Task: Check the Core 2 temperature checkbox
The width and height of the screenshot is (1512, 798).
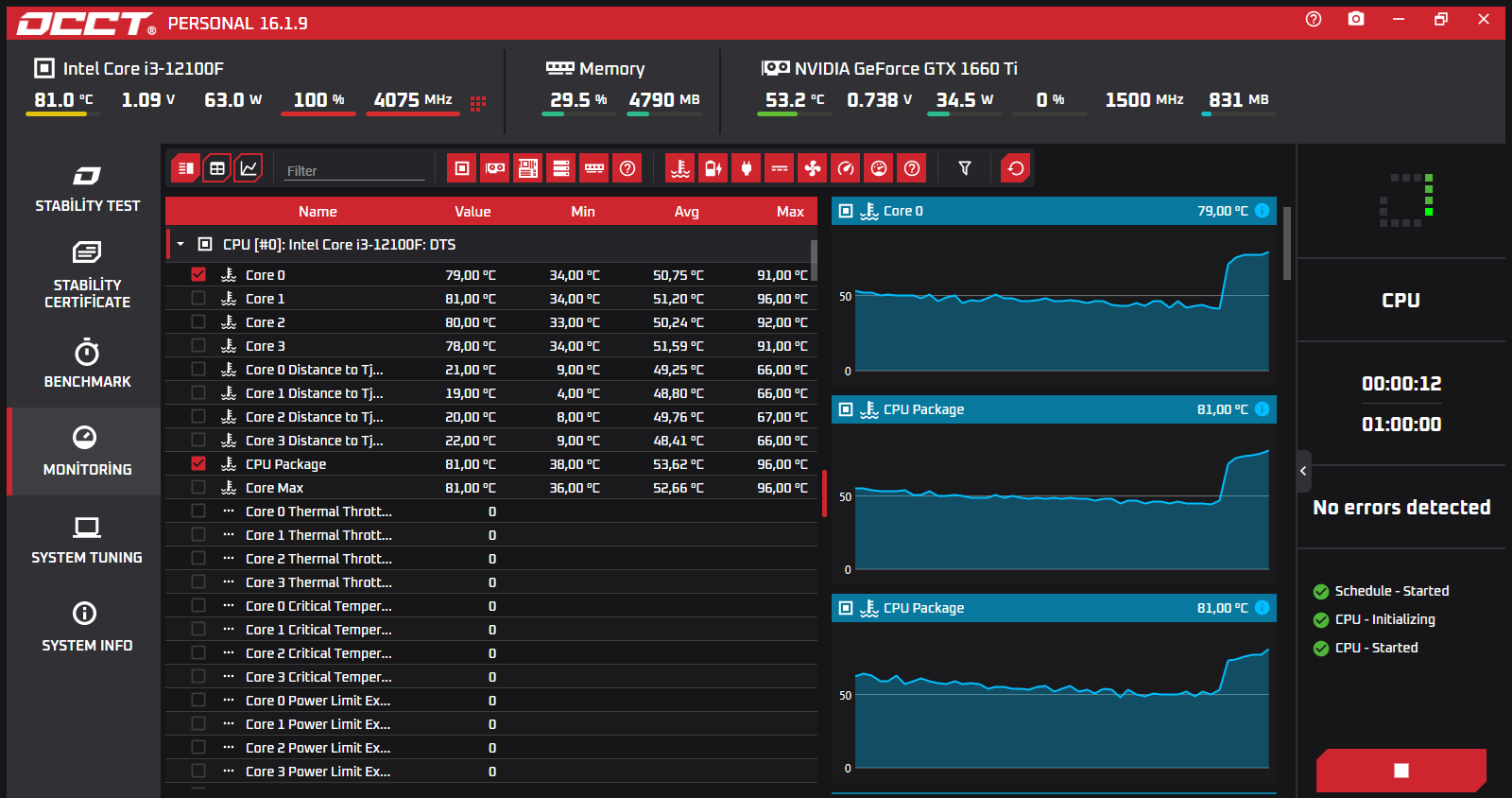Action: (198, 321)
